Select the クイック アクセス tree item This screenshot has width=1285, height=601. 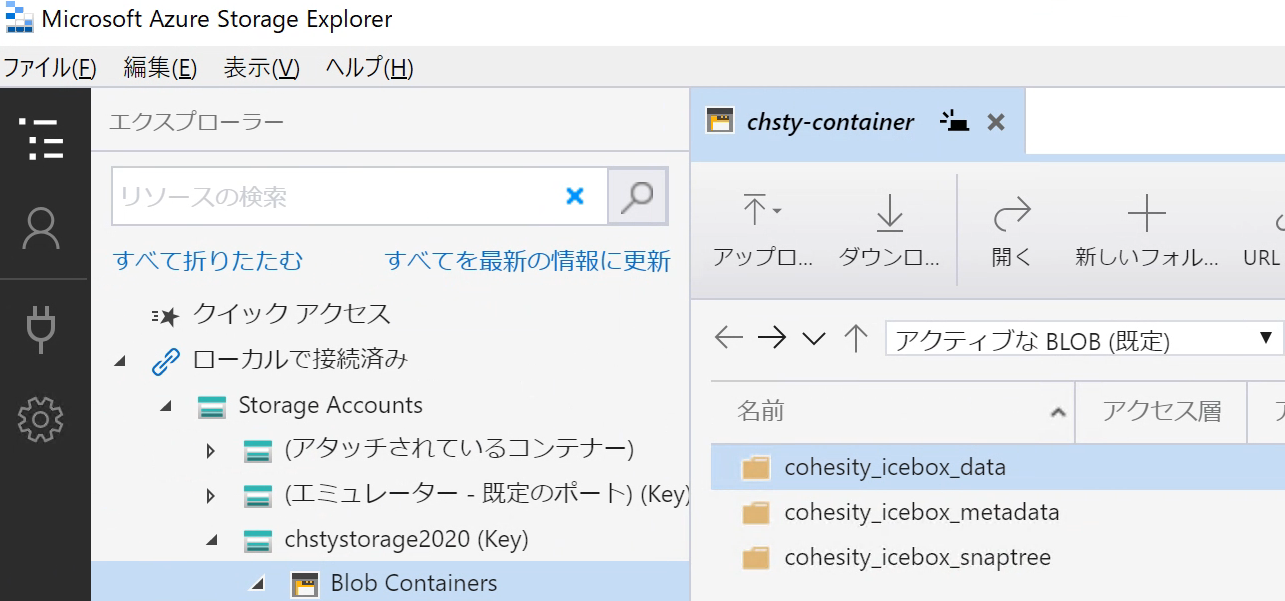tap(291, 314)
